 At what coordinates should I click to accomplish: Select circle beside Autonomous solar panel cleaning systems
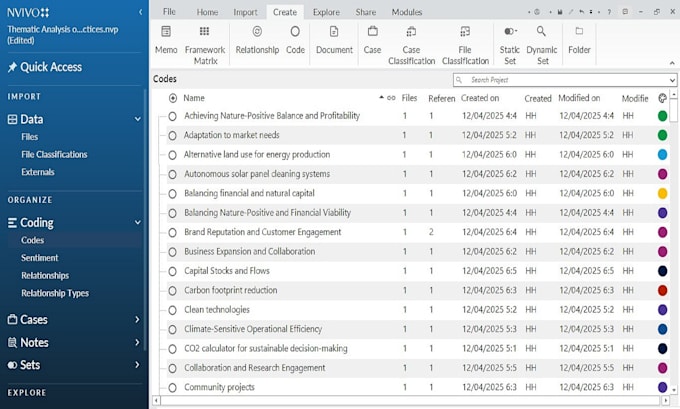[172, 174]
